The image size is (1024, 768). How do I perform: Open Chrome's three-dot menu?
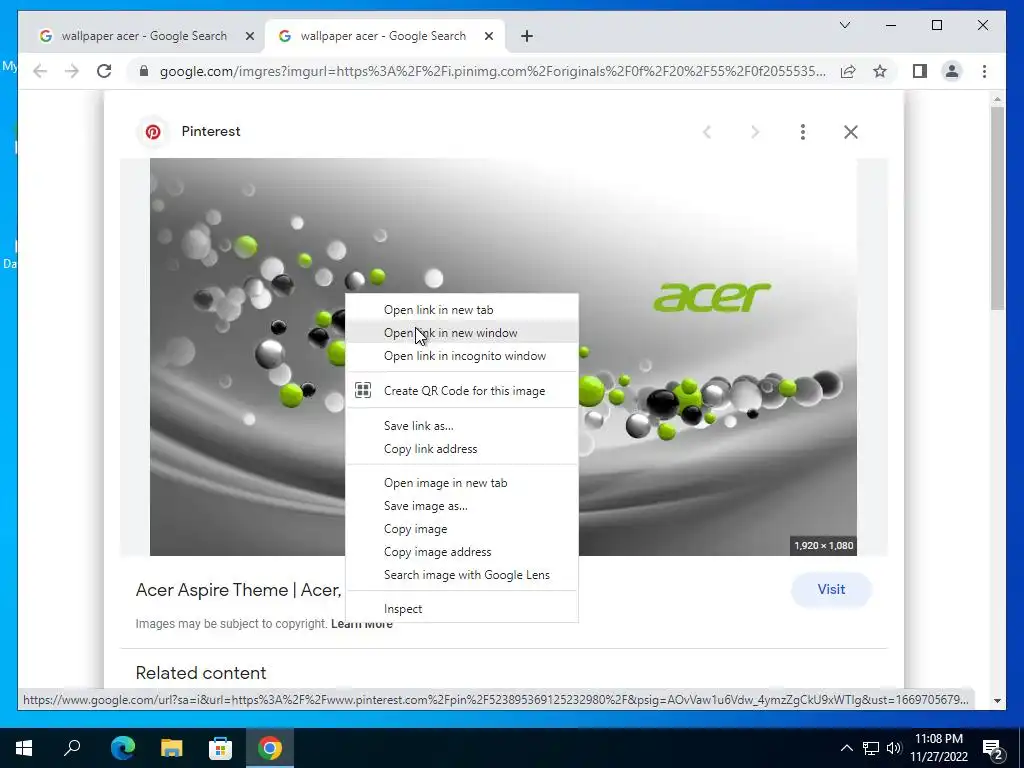pyautogui.click(x=984, y=71)
